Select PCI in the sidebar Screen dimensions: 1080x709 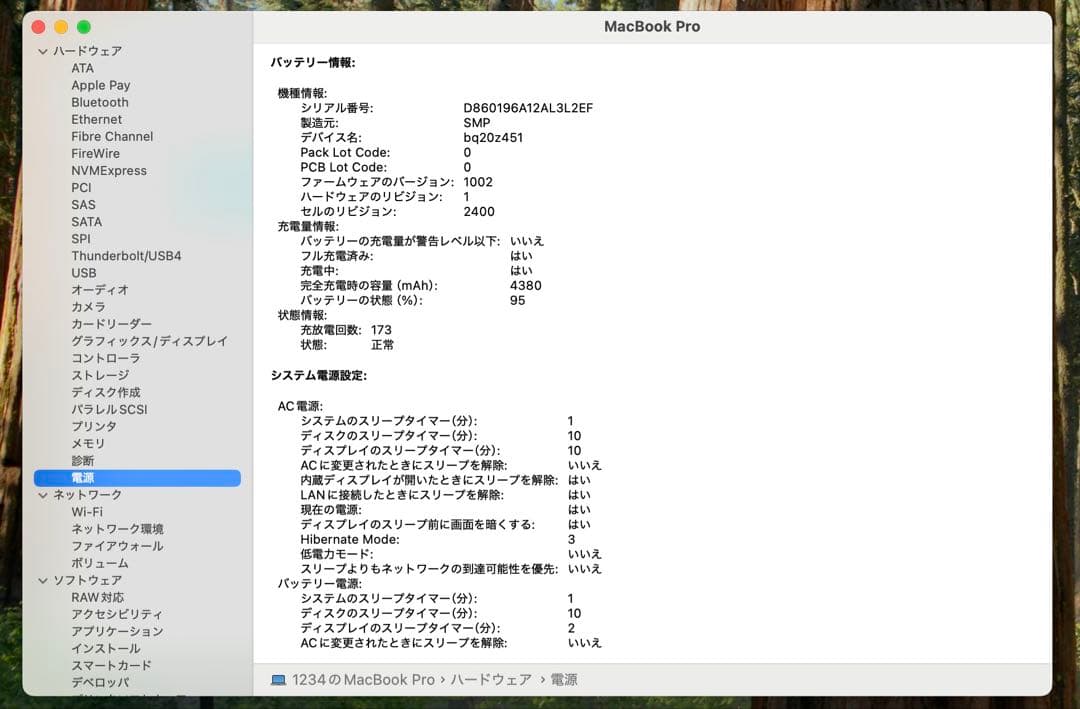click(81, 187)
